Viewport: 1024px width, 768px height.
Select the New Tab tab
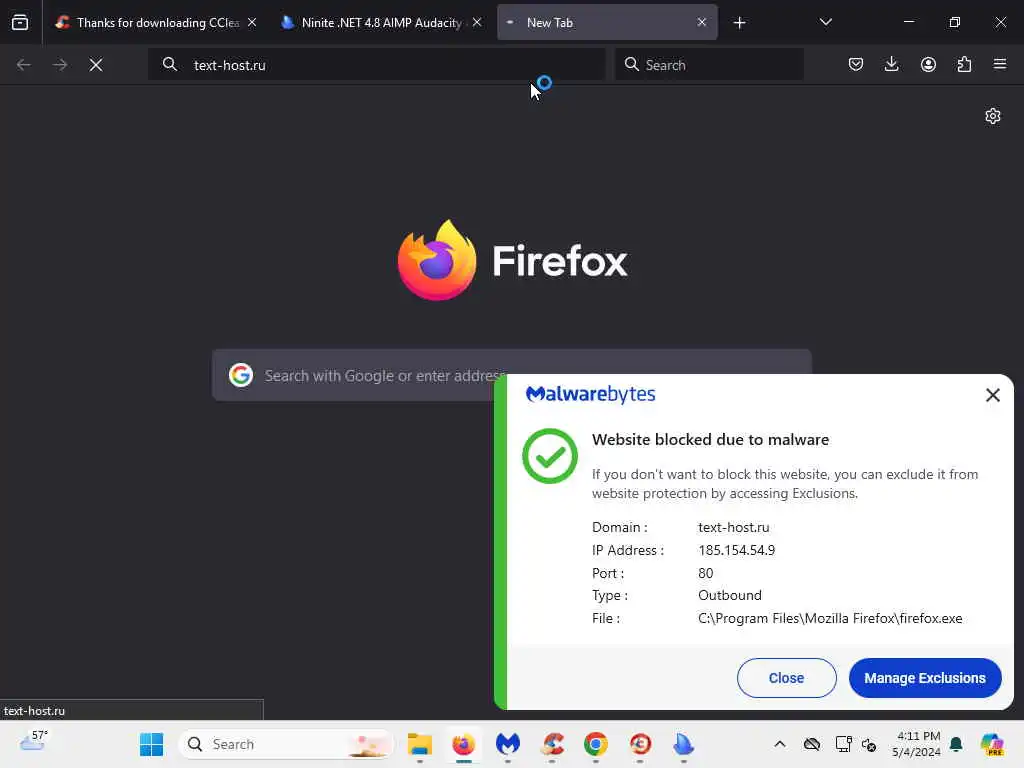[607, 22]
